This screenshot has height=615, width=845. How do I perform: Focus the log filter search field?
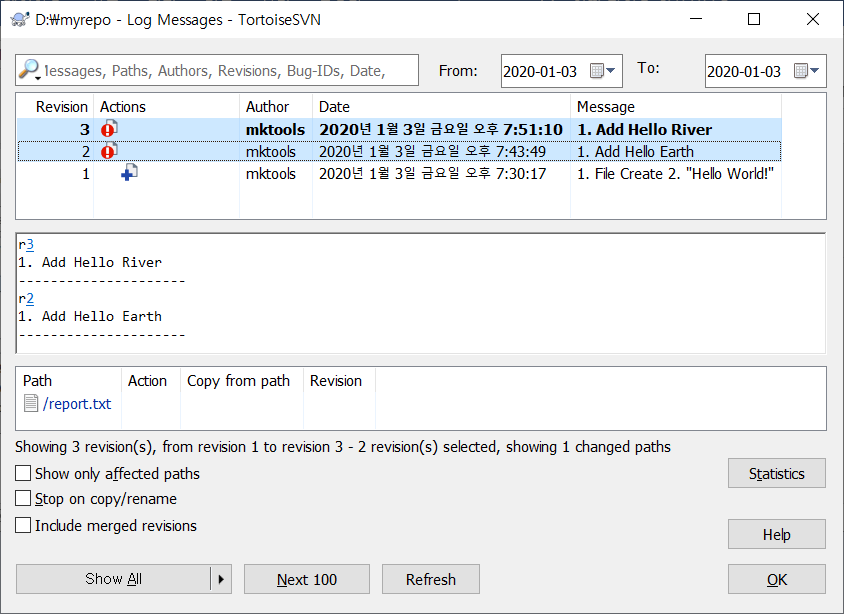coord(217,70)
